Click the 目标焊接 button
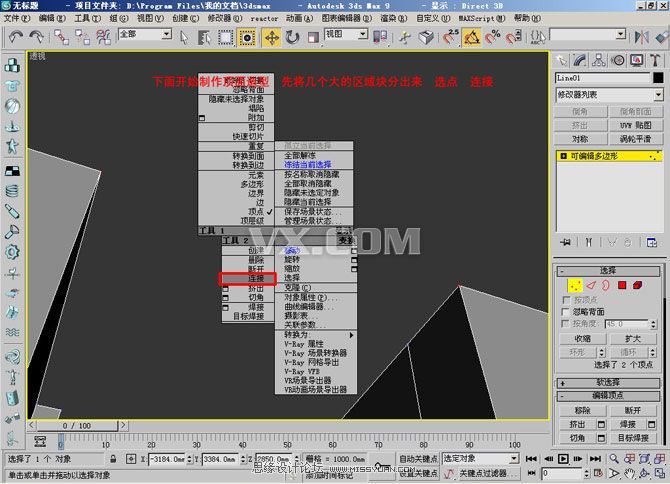This screenshot has height=484, width=670. click(x=632, y=437)
